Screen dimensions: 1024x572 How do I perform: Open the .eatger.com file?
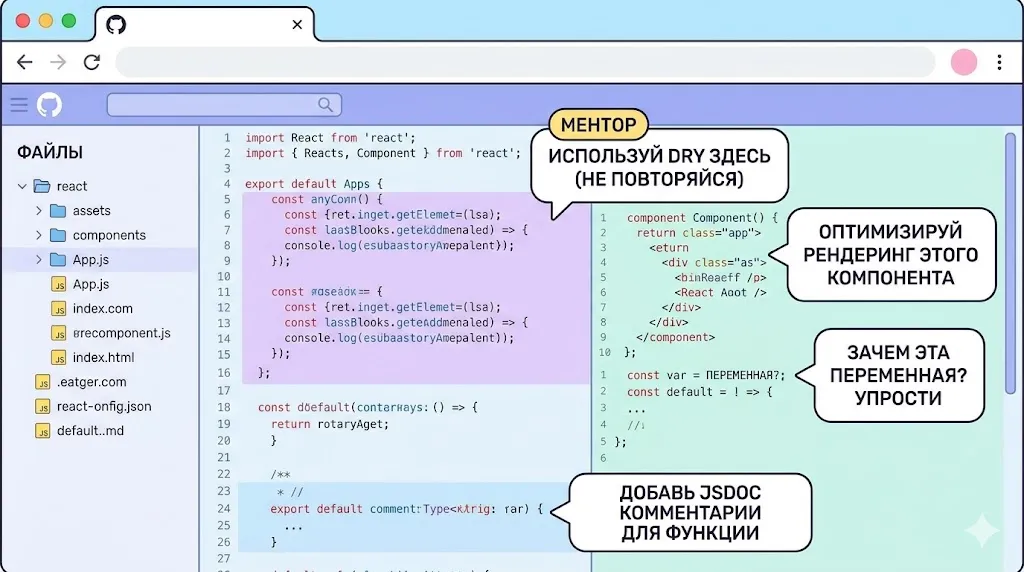[x=91, y=382]
